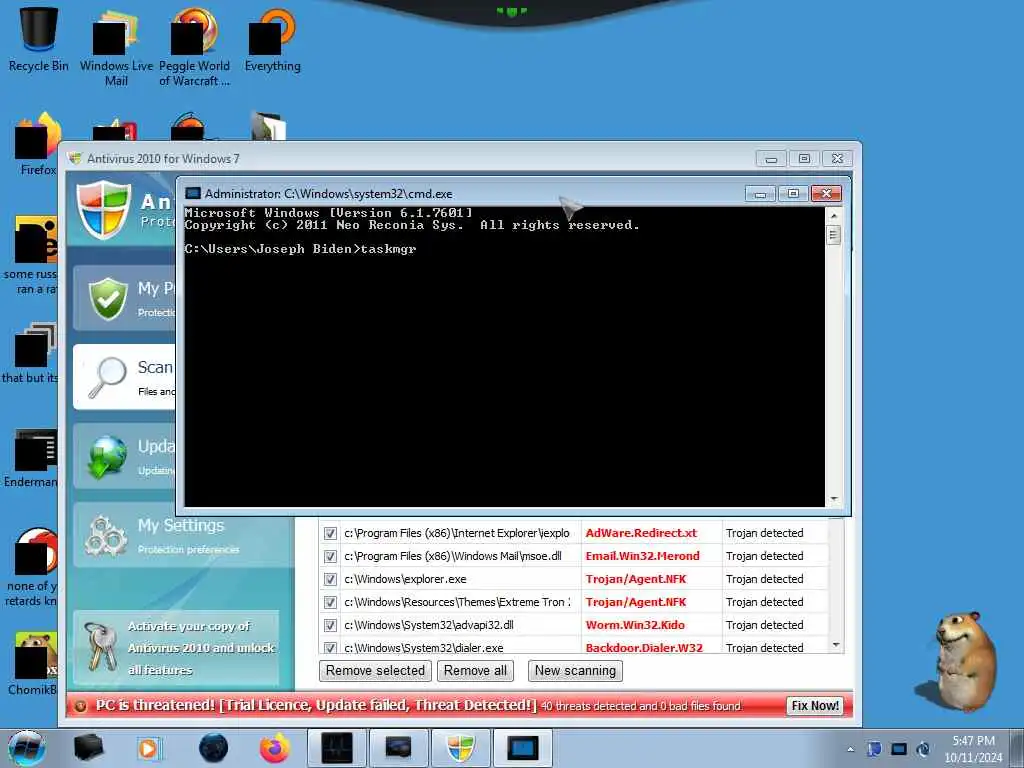Select the ChomikB desktop icon
The height and width of the screenshot is (768, 1024).
click(34, 663)
